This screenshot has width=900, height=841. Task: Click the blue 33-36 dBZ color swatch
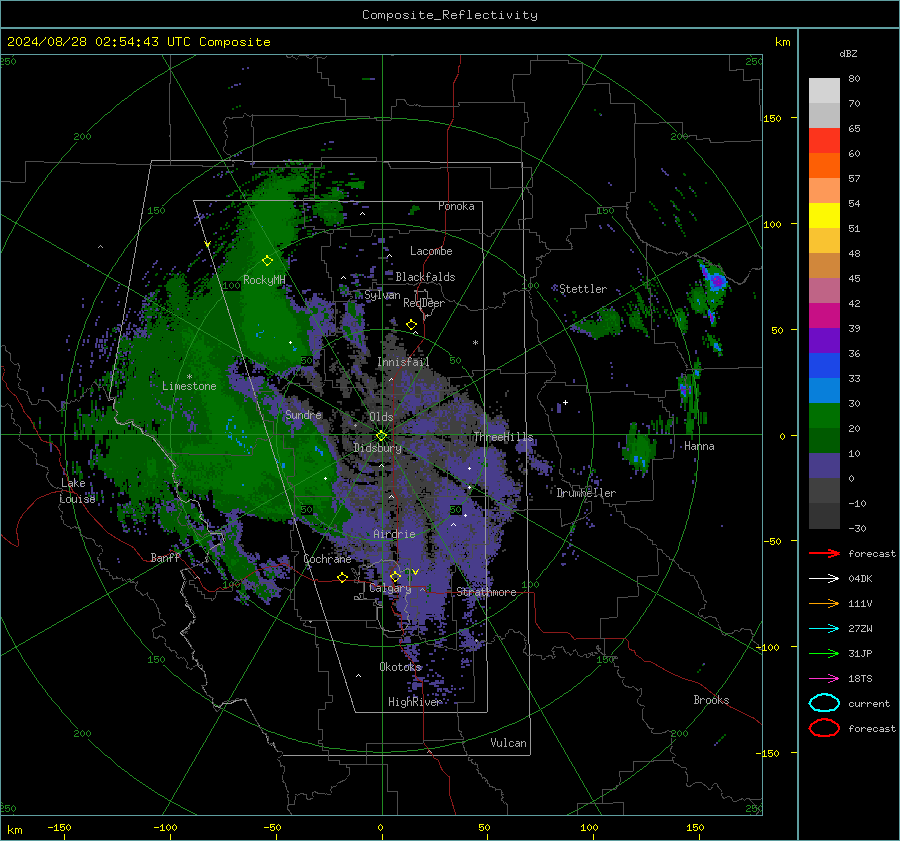point(824,366)
